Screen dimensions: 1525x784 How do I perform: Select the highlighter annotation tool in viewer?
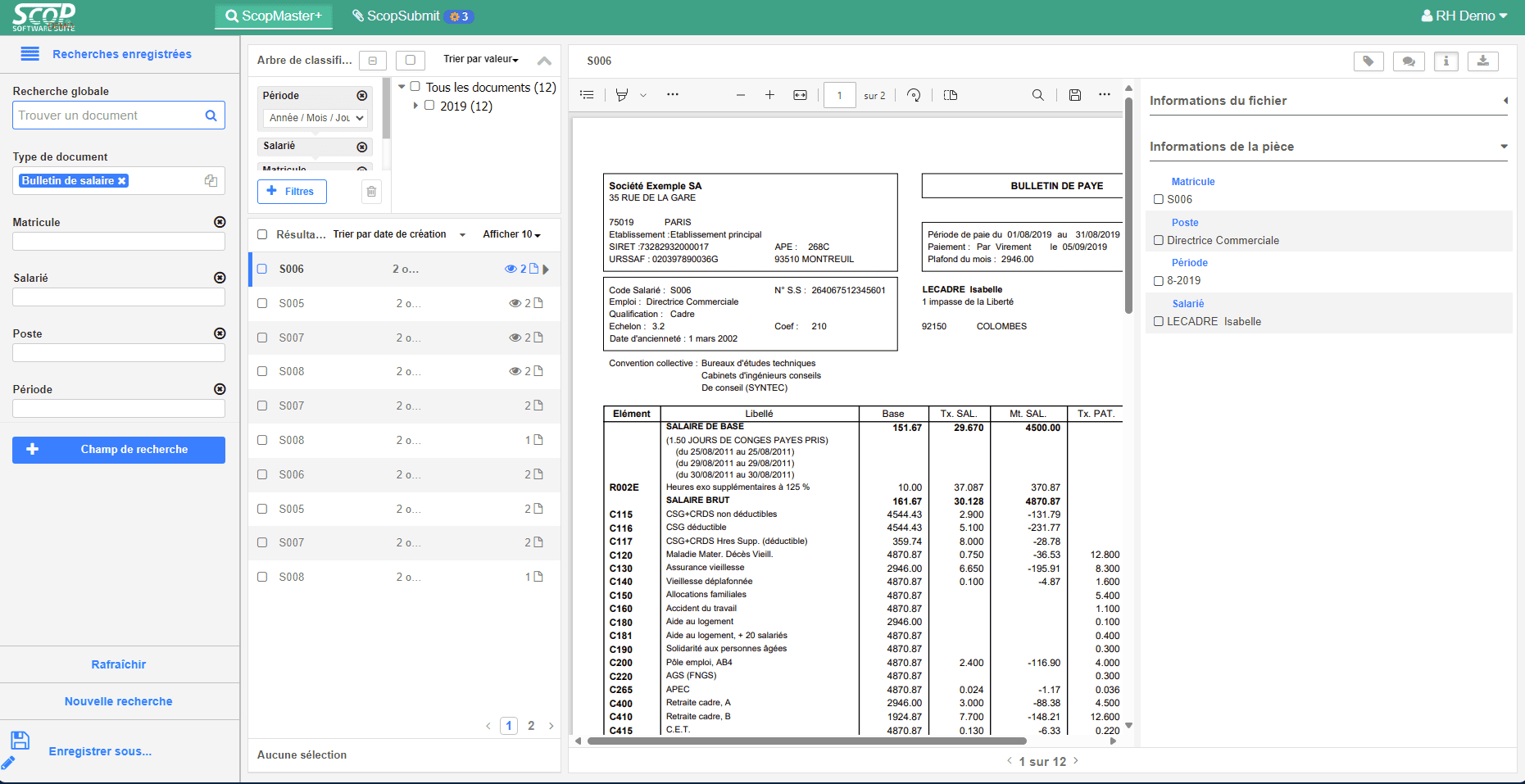click(x=622, y=95)
